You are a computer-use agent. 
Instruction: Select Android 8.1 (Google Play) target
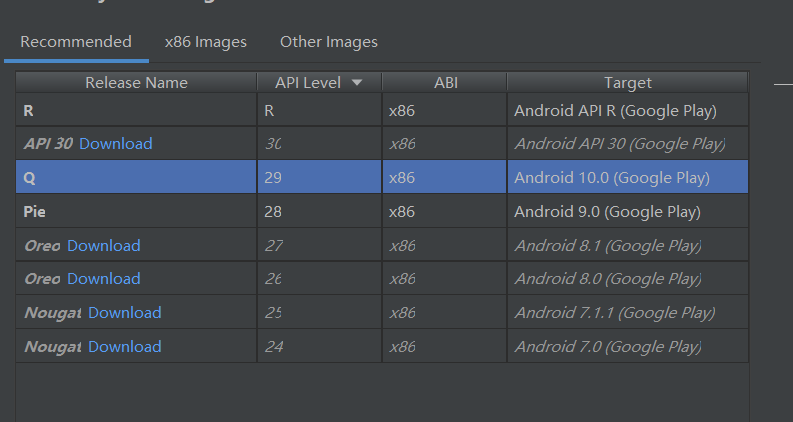click(628, 245)
